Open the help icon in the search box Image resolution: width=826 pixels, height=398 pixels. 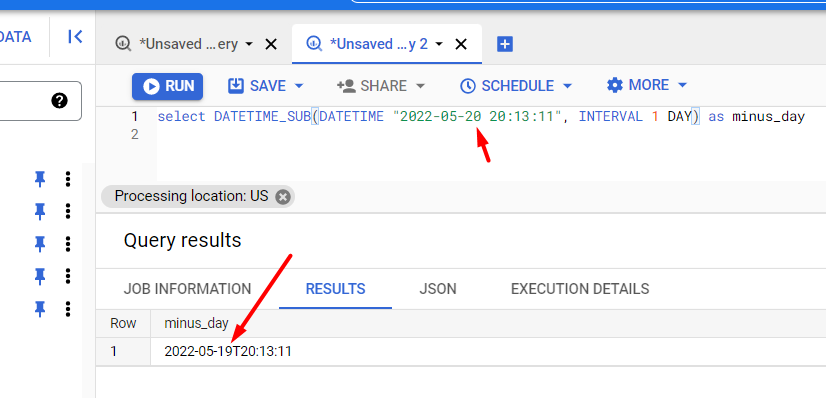pos(59,101)
